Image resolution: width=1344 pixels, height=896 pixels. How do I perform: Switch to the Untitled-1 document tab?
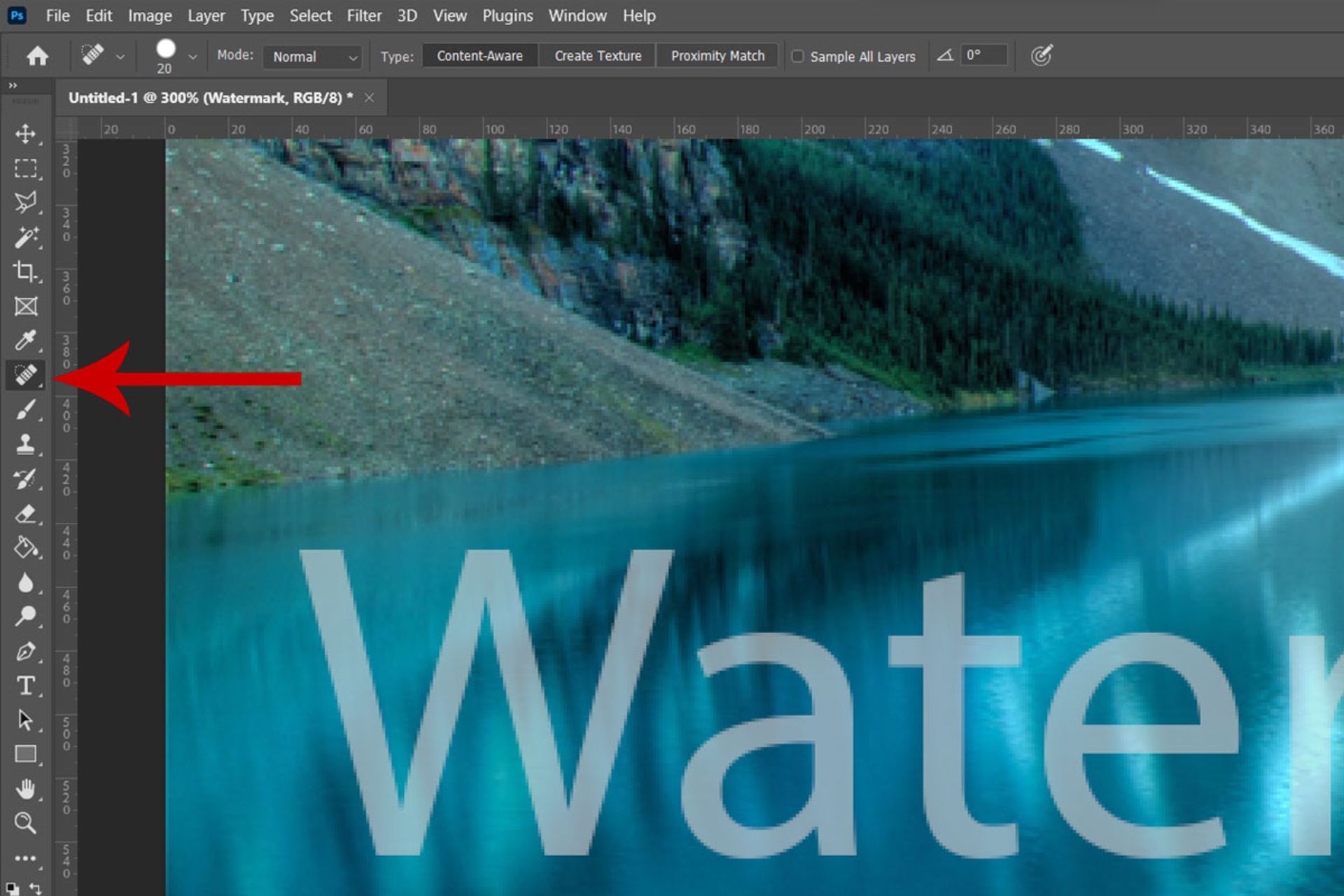coord(210,98)
